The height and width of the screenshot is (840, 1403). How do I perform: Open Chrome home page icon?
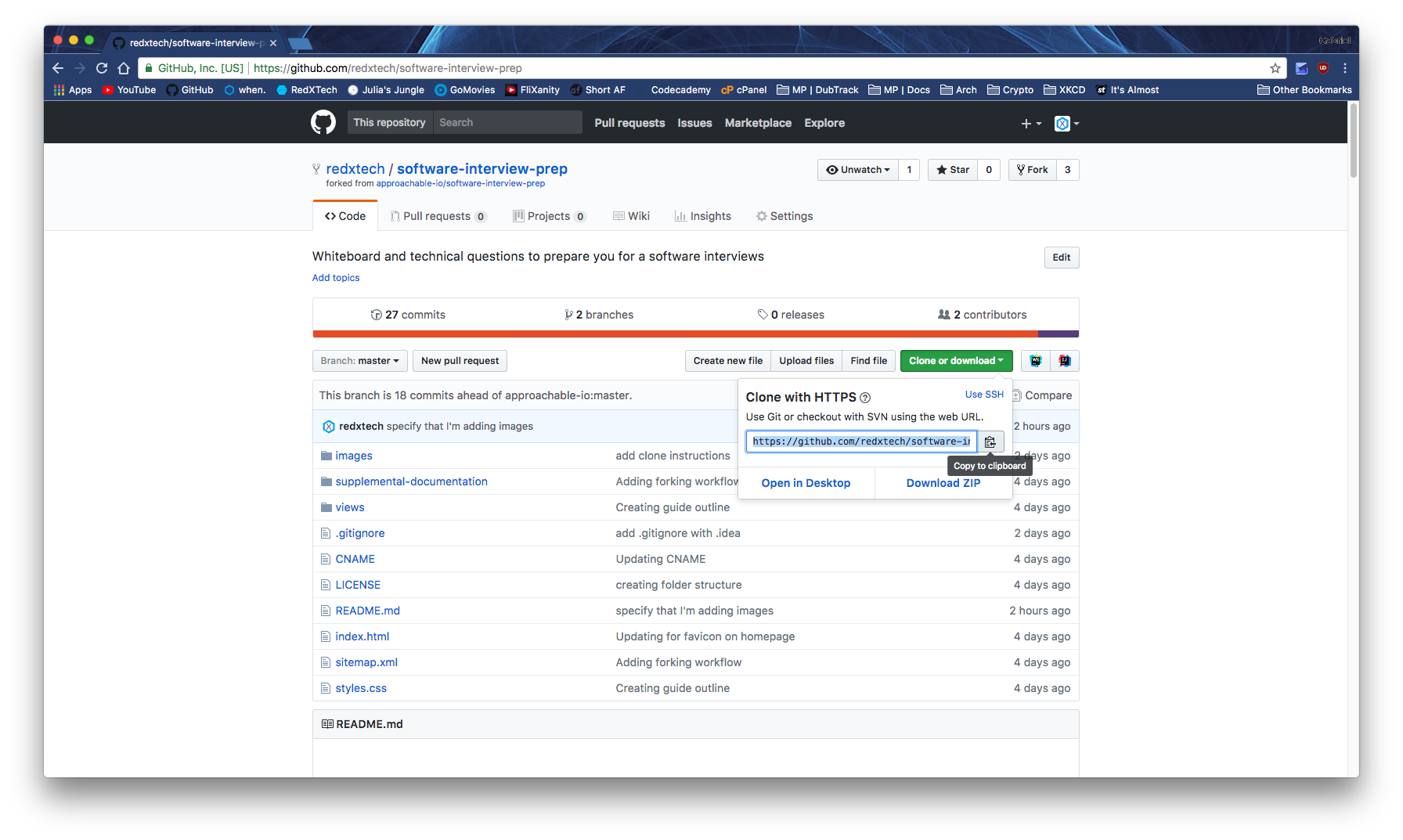[124, 68]
